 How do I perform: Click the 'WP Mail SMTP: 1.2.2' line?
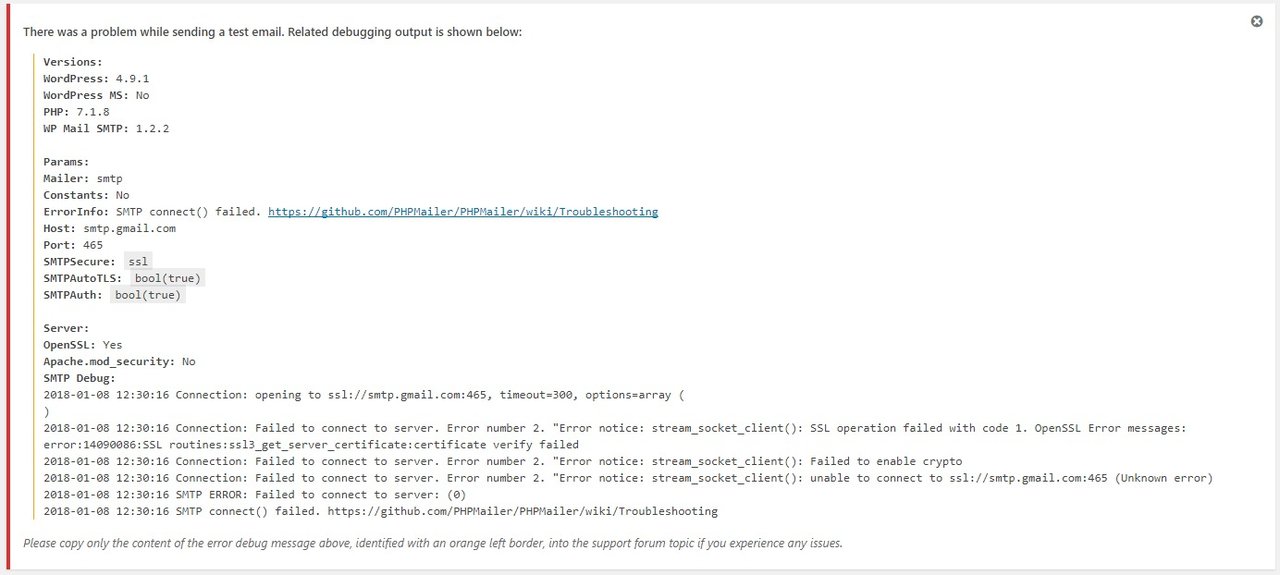pos(106,128)
